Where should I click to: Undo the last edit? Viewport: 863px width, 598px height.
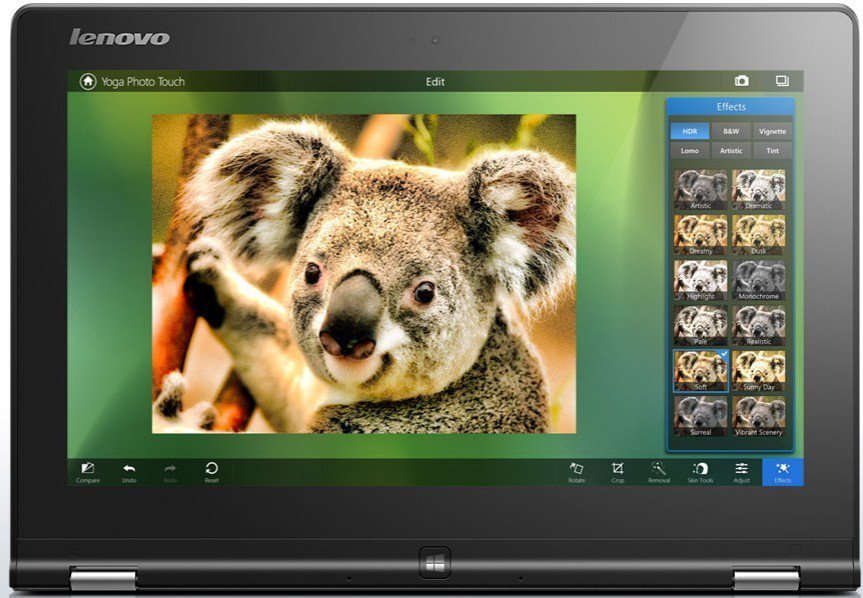click(129, 471)
